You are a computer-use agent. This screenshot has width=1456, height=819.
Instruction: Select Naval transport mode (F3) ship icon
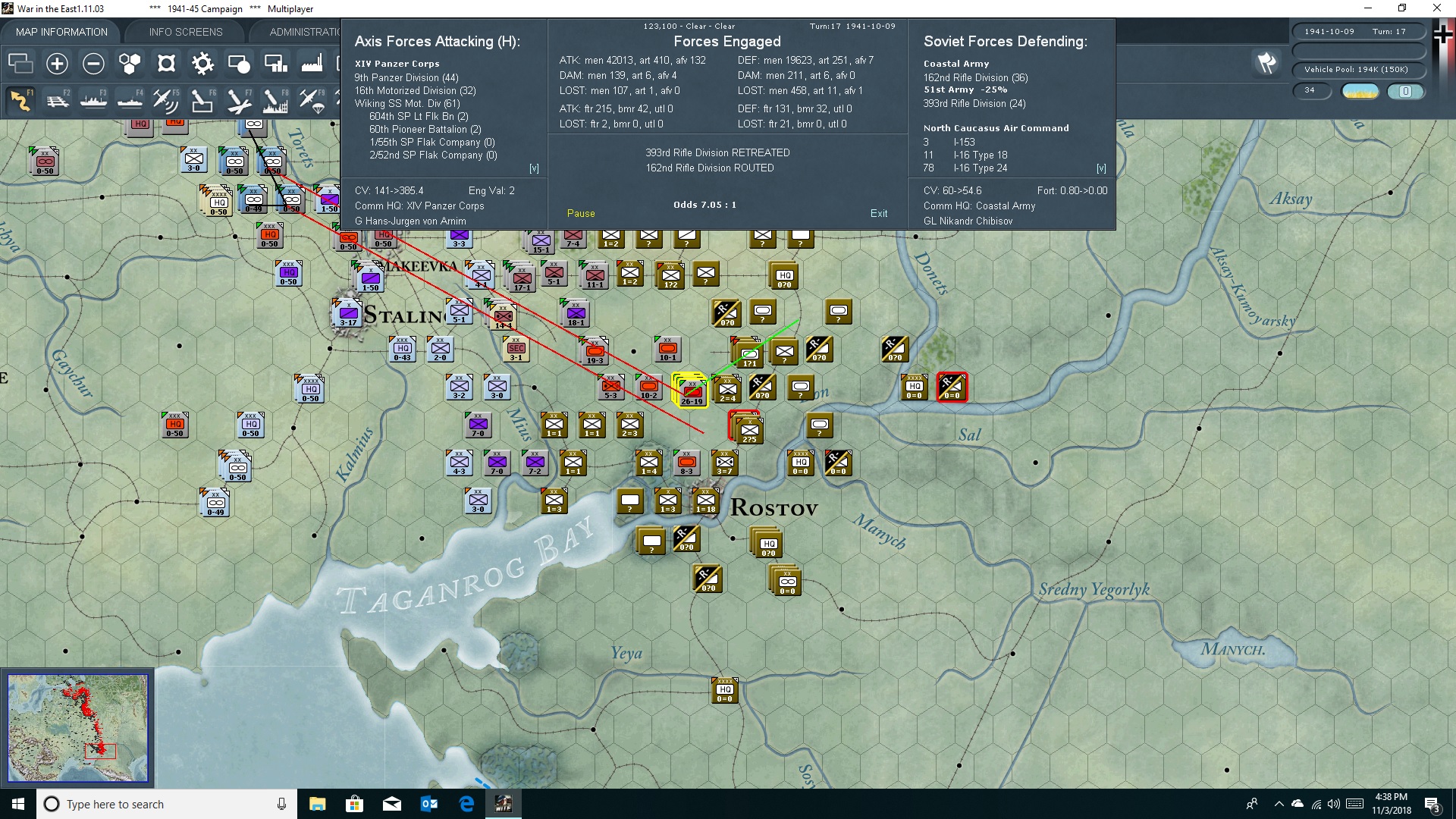(x=93, y=100)
